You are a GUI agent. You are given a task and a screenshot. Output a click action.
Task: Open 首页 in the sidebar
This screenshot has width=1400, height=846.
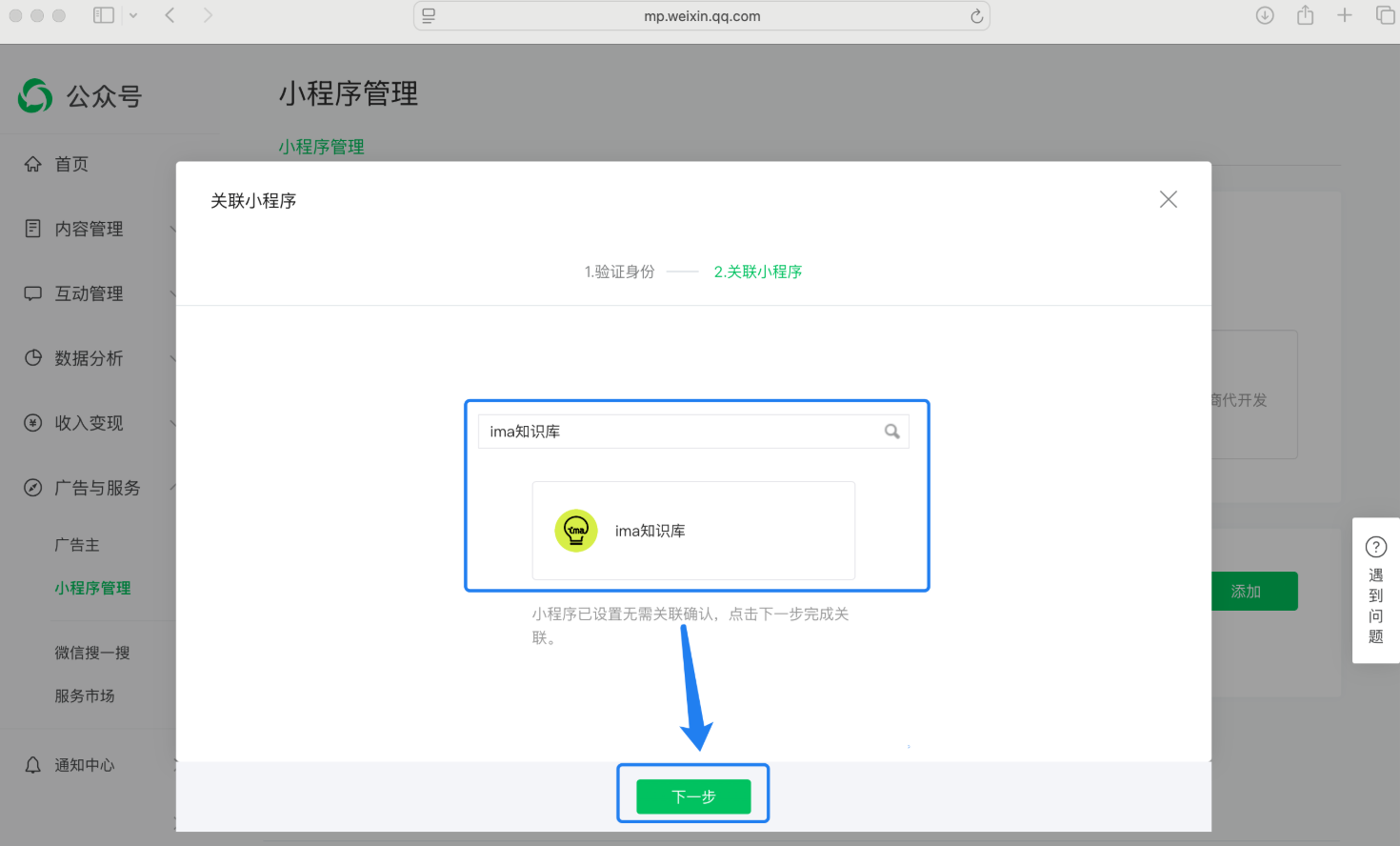(71, 164)
